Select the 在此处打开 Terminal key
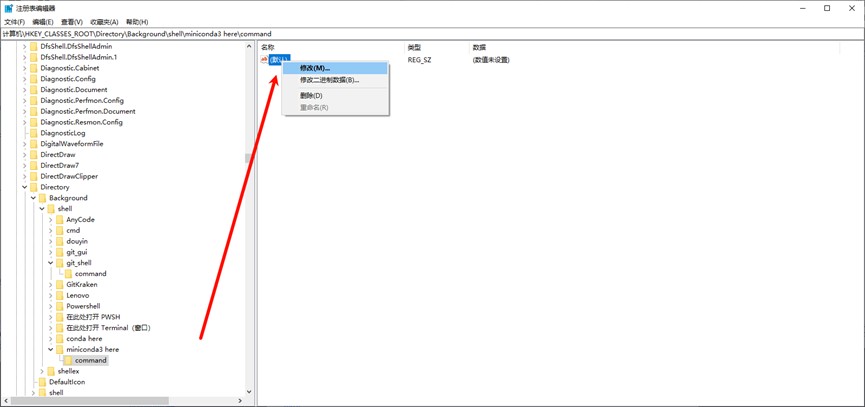This screenshot has height=407, width=865. pyautogui.click(x=108, y=328)
